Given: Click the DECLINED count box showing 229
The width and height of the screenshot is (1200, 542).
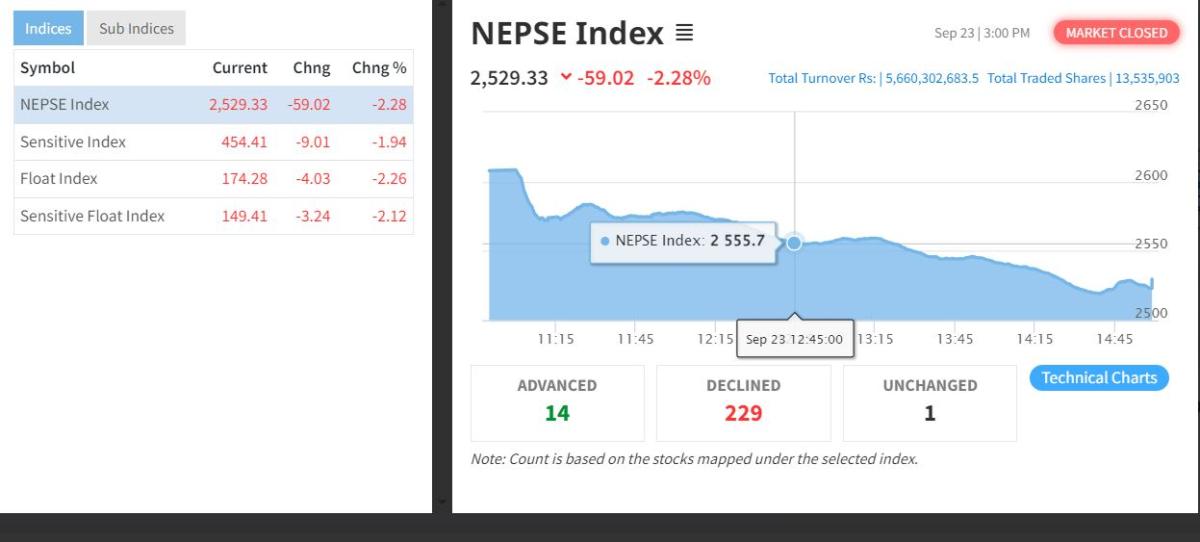Looking at the screenshot, I should (x=743, y=402).
